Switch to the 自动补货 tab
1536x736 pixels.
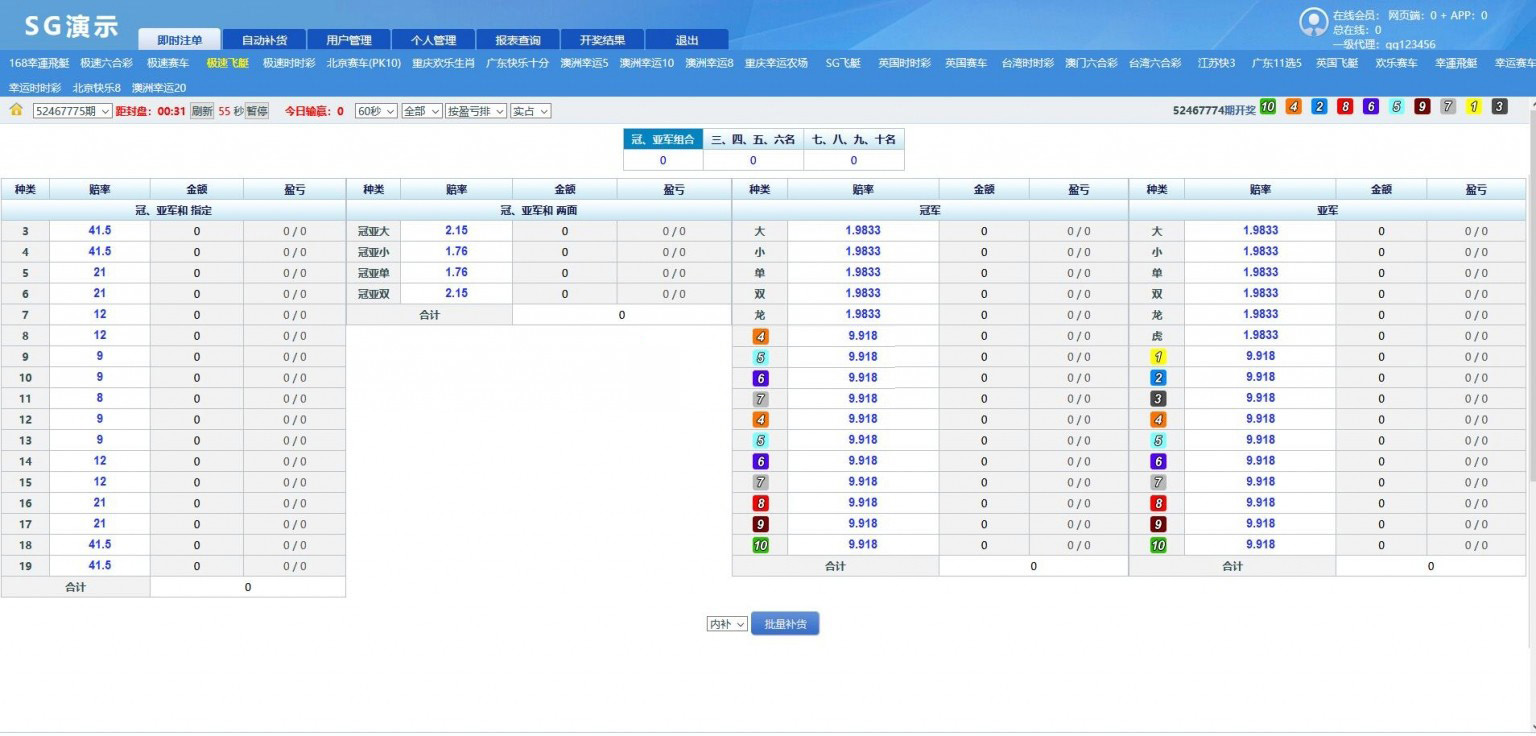pyautogui.click(x=264, y=40)
